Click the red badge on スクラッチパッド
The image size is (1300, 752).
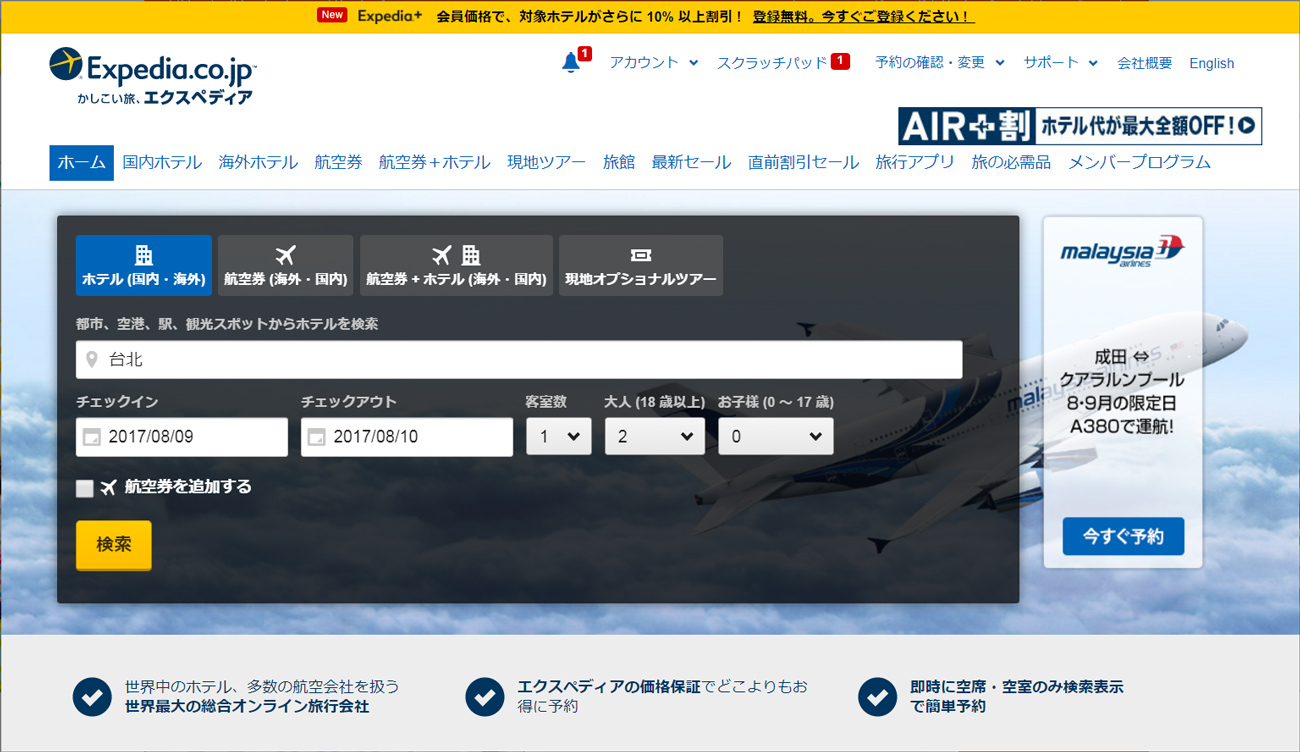pos(840,61)
